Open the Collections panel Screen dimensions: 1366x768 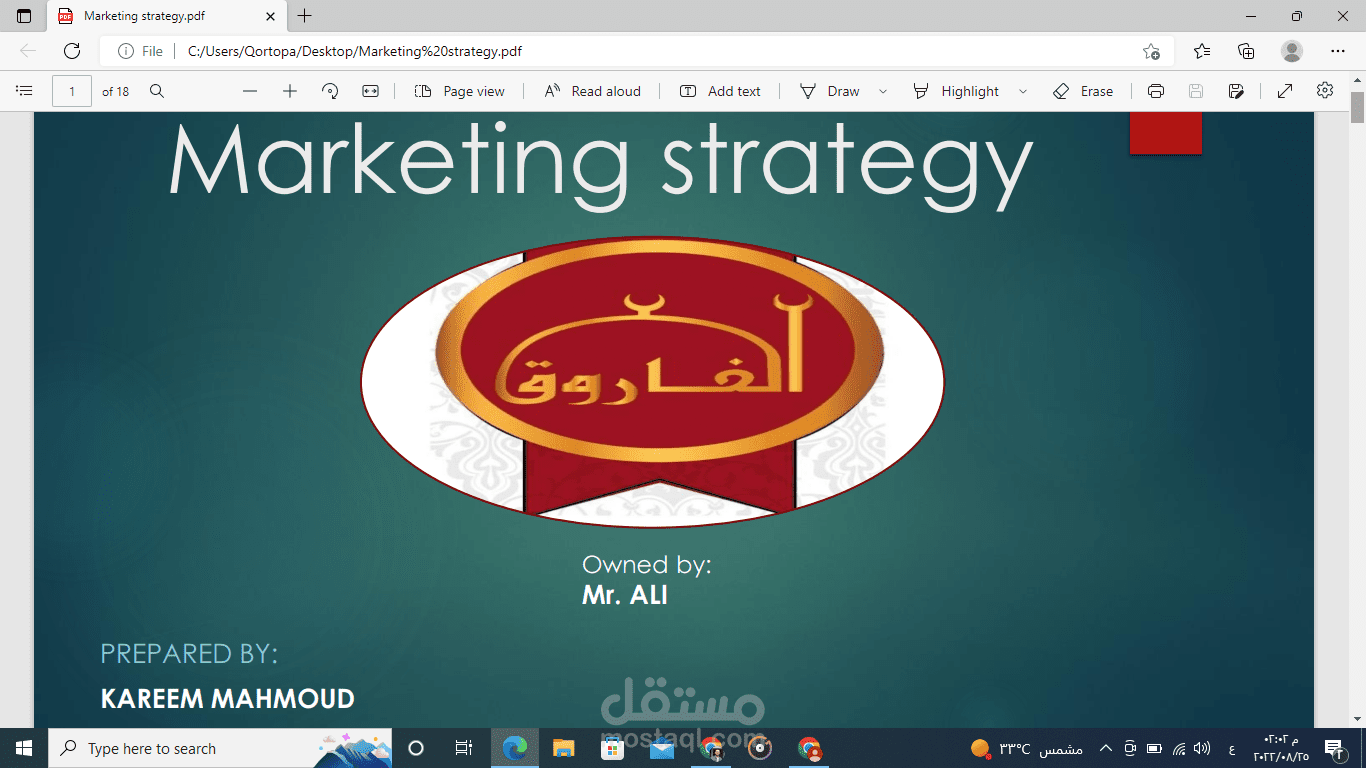pos(1246,51)
